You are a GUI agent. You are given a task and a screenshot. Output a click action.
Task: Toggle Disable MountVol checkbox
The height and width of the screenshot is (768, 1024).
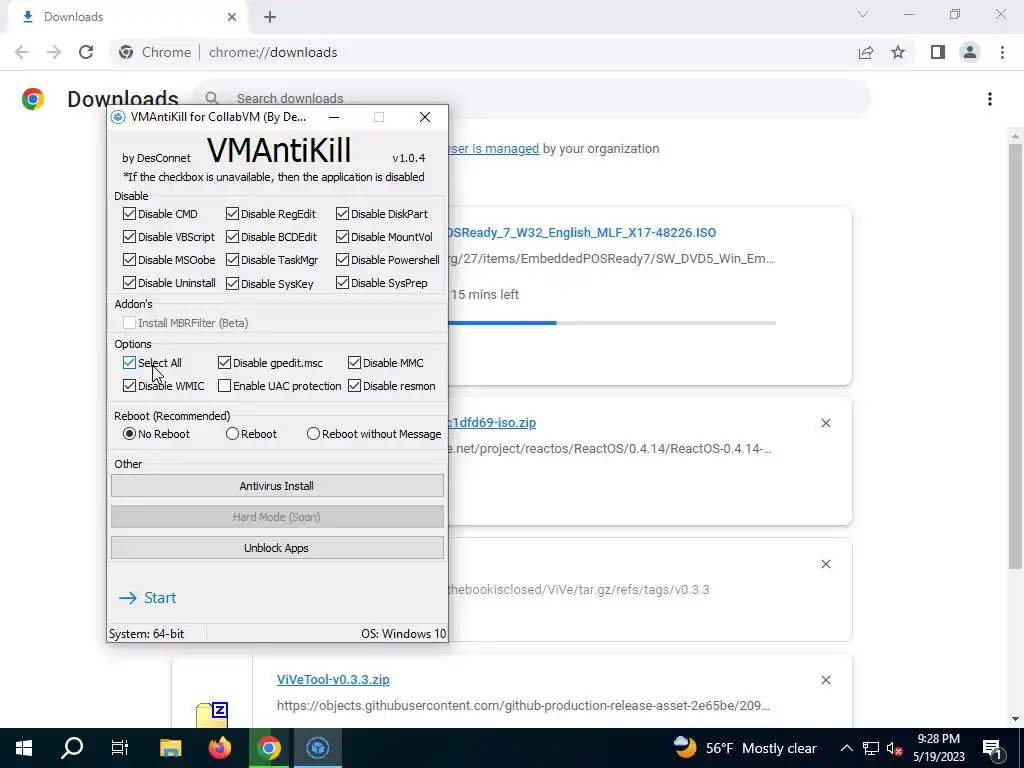[342, 236]
